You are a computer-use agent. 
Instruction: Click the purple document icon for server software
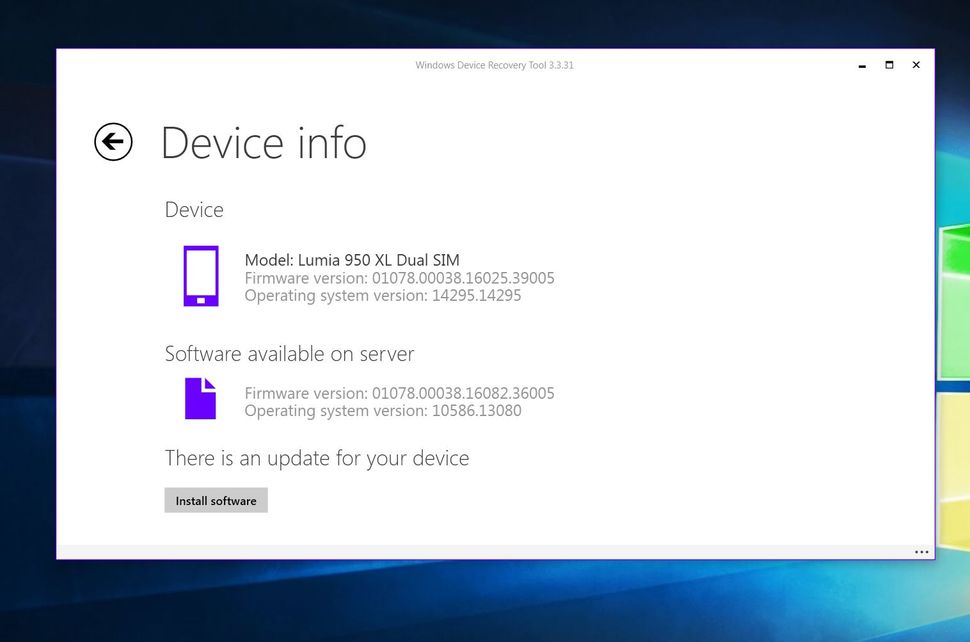[200, 397]
